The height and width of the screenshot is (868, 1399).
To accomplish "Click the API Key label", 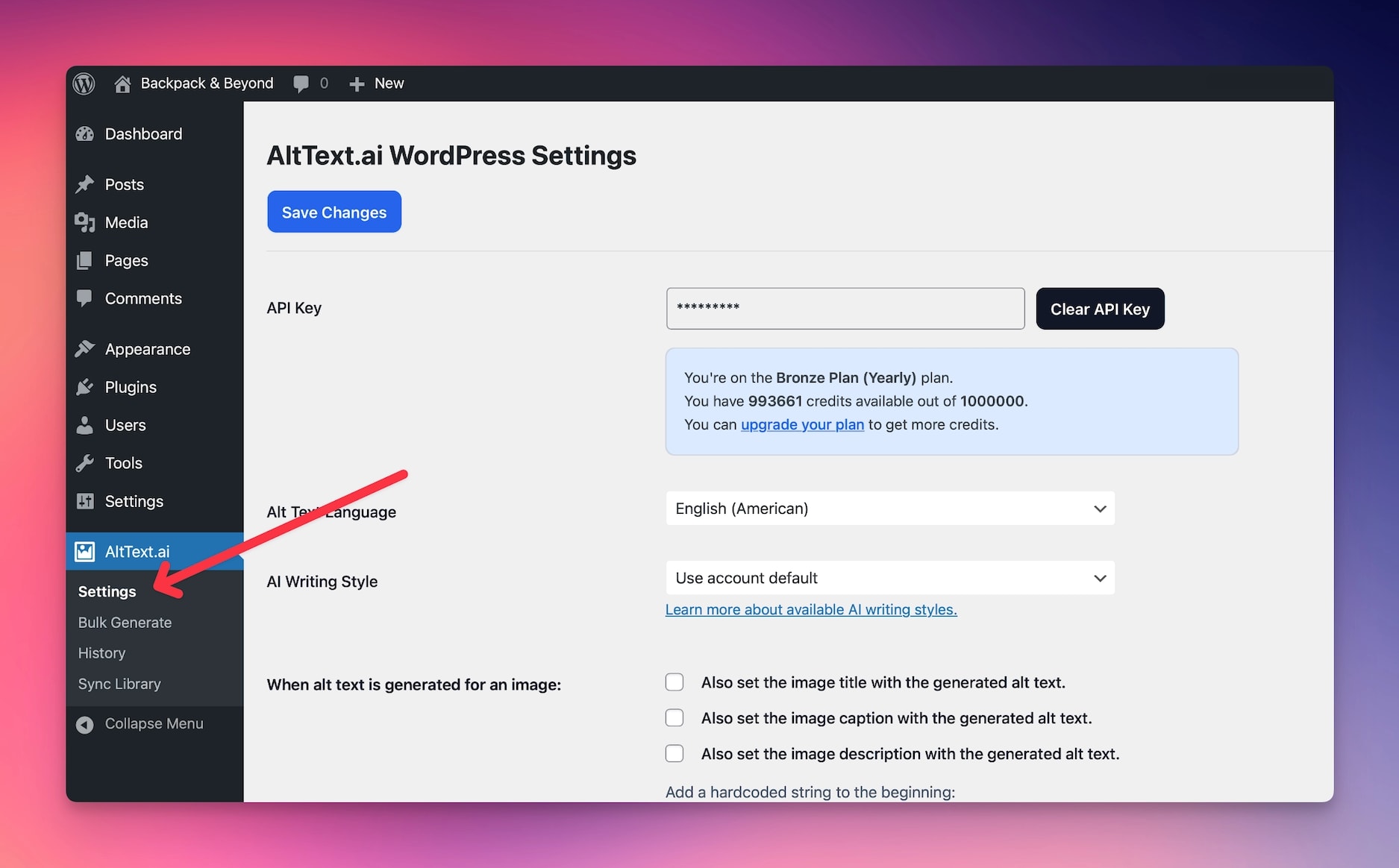I will point(294,308).
